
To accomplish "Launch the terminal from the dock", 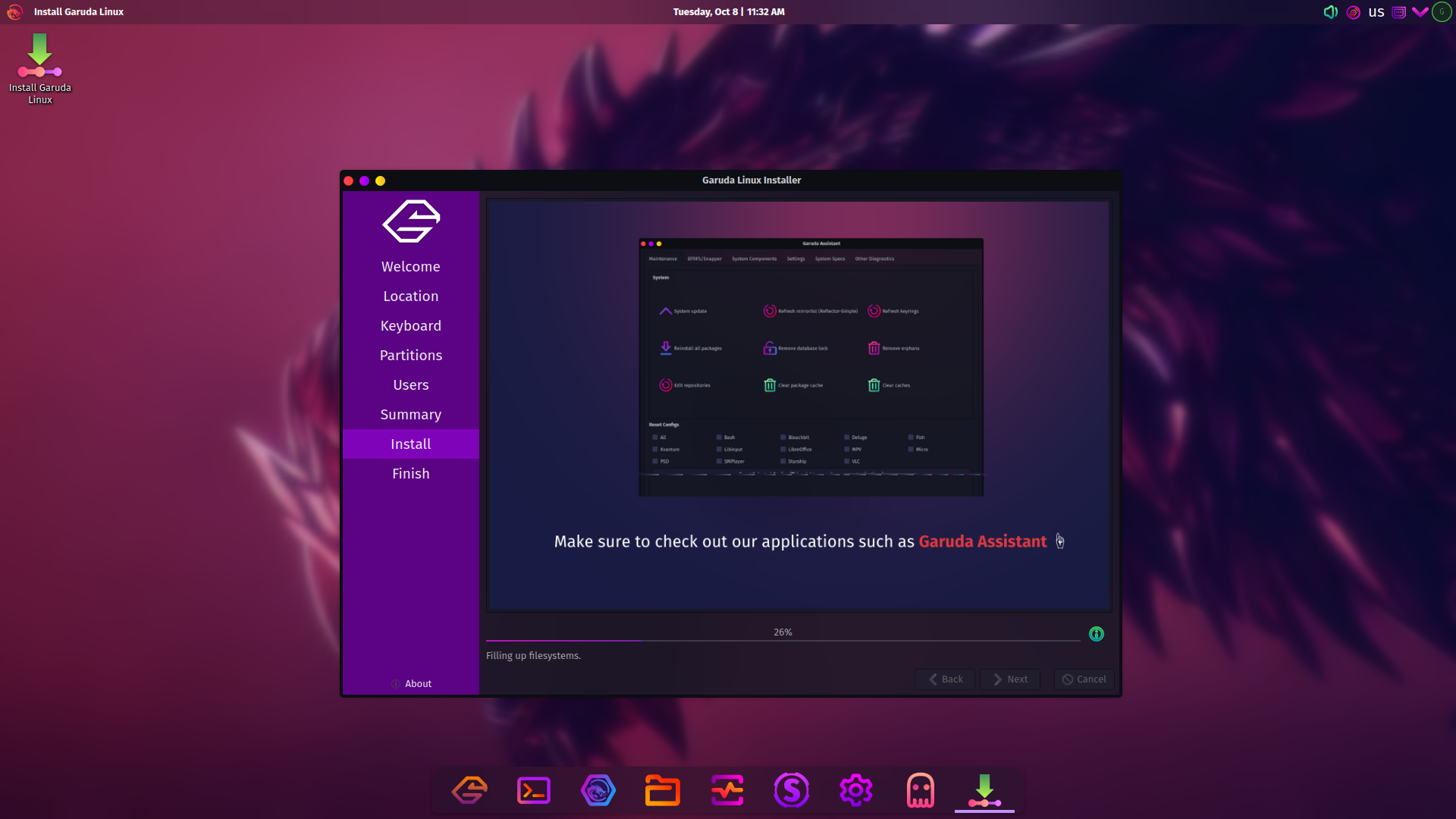I will 534,791.
